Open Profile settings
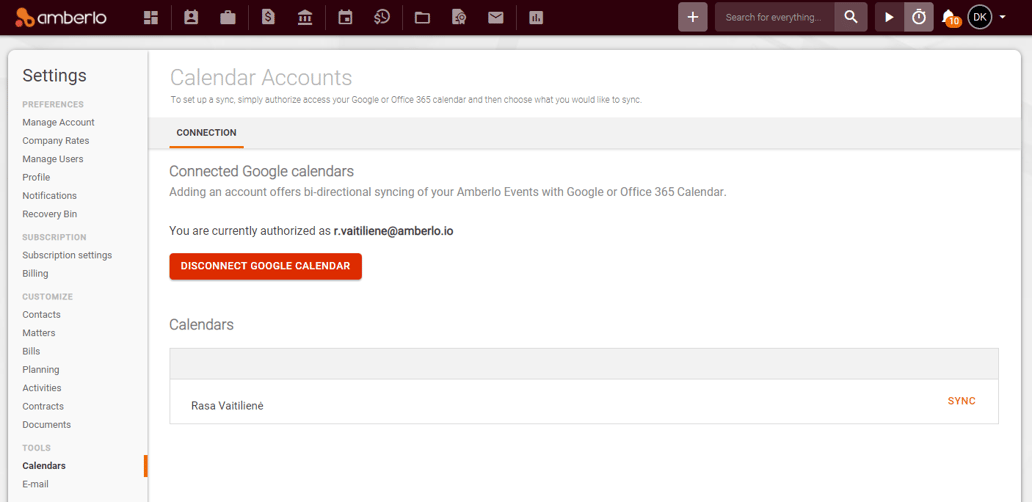 [x=36, y=178]
